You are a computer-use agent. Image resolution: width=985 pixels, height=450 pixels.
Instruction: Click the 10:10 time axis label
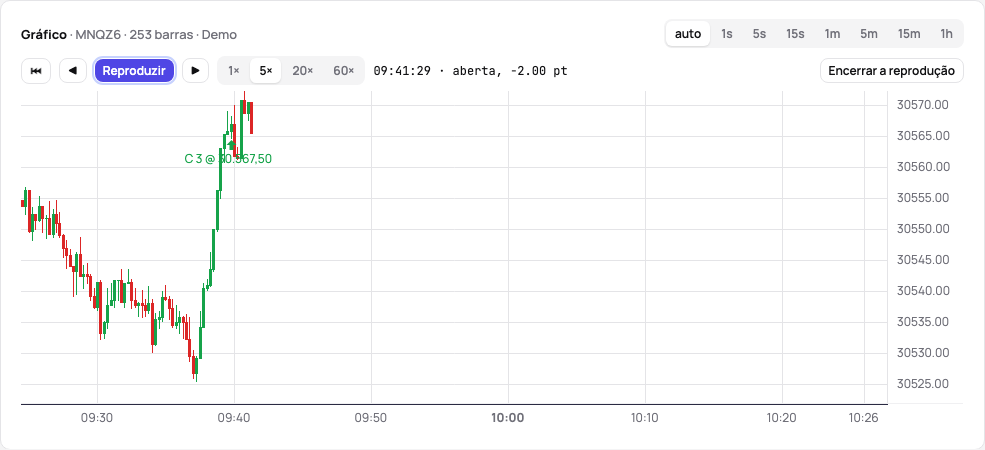(x=645, y=417)
